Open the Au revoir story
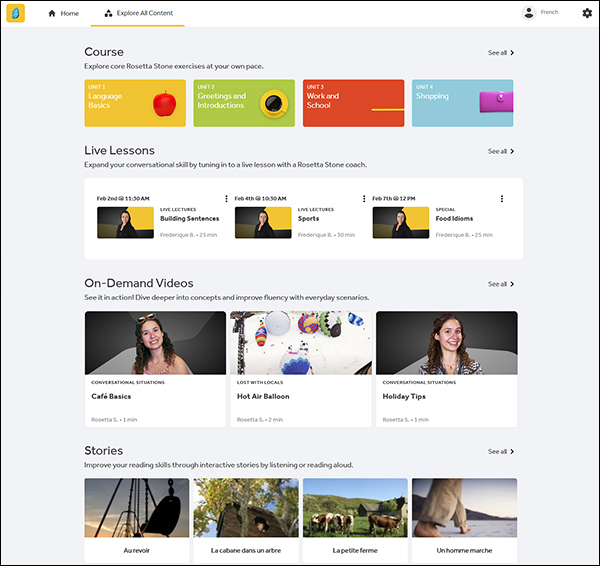The height and width of the screenshot is (566, 600). coord(137,520)
